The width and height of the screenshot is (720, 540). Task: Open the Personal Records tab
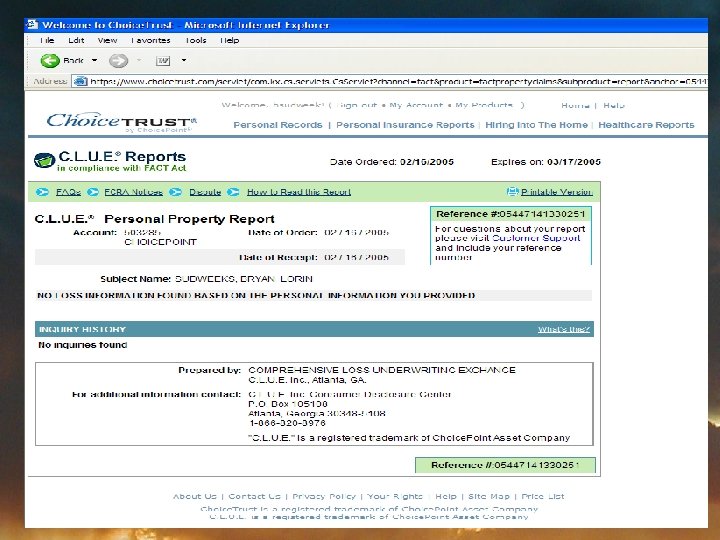278,125
